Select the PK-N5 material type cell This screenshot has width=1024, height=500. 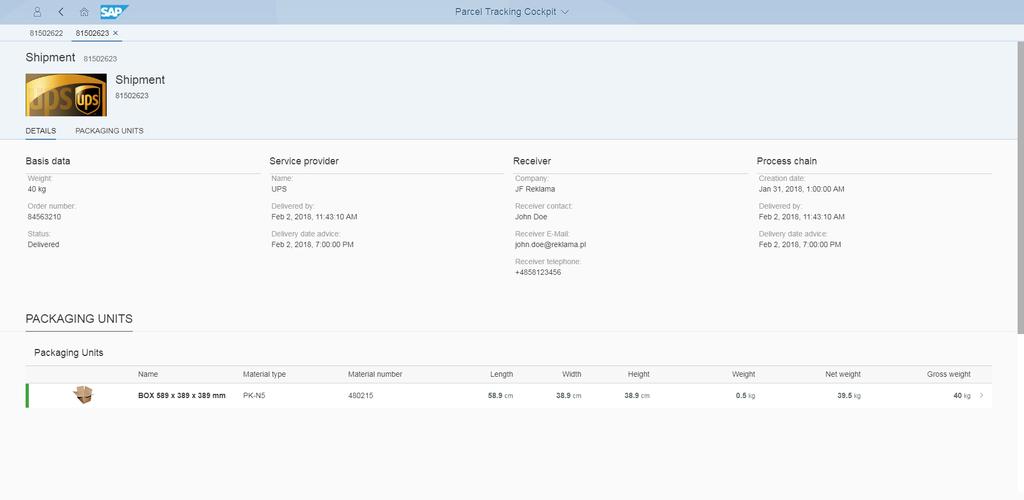coord(254,396)
